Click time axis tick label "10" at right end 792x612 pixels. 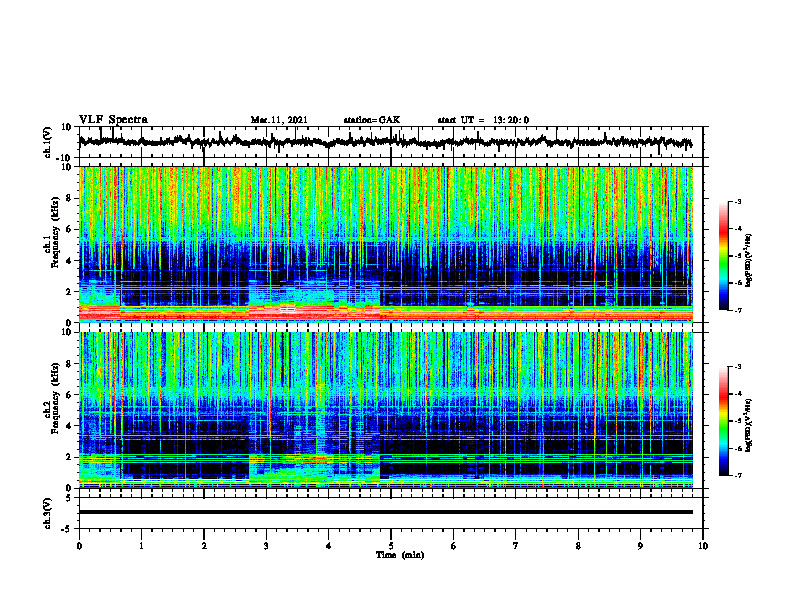[x=703, y=546]
